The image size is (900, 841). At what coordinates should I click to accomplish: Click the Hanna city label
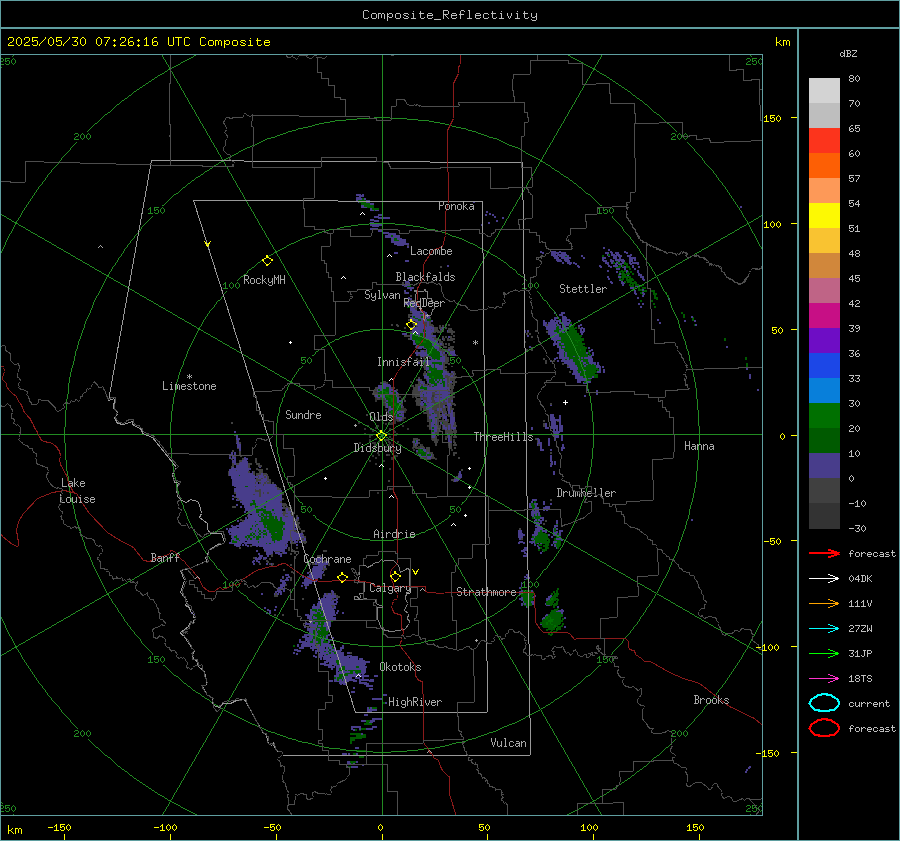click(699, 446)
